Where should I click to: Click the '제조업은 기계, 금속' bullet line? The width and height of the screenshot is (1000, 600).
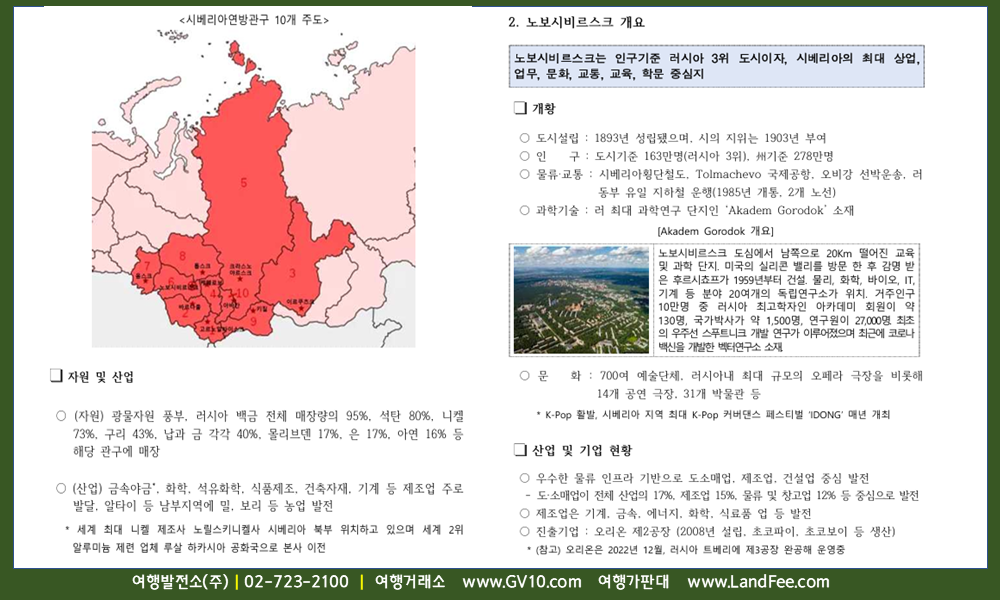[x=665, y=513]
